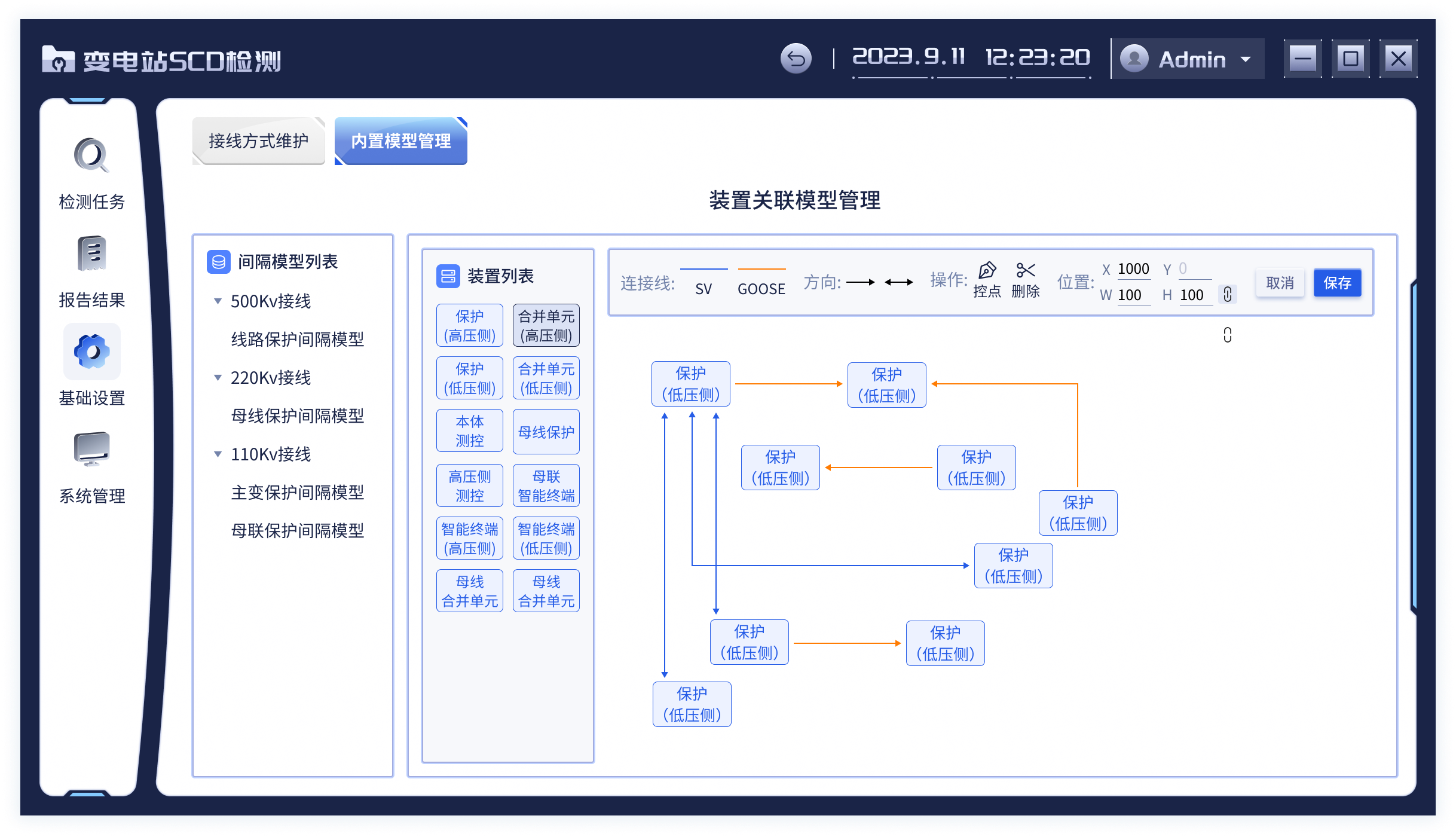This screenshot has height=837, width=1456.
Task: Click the 保存 button
Action: [1337, 283]
